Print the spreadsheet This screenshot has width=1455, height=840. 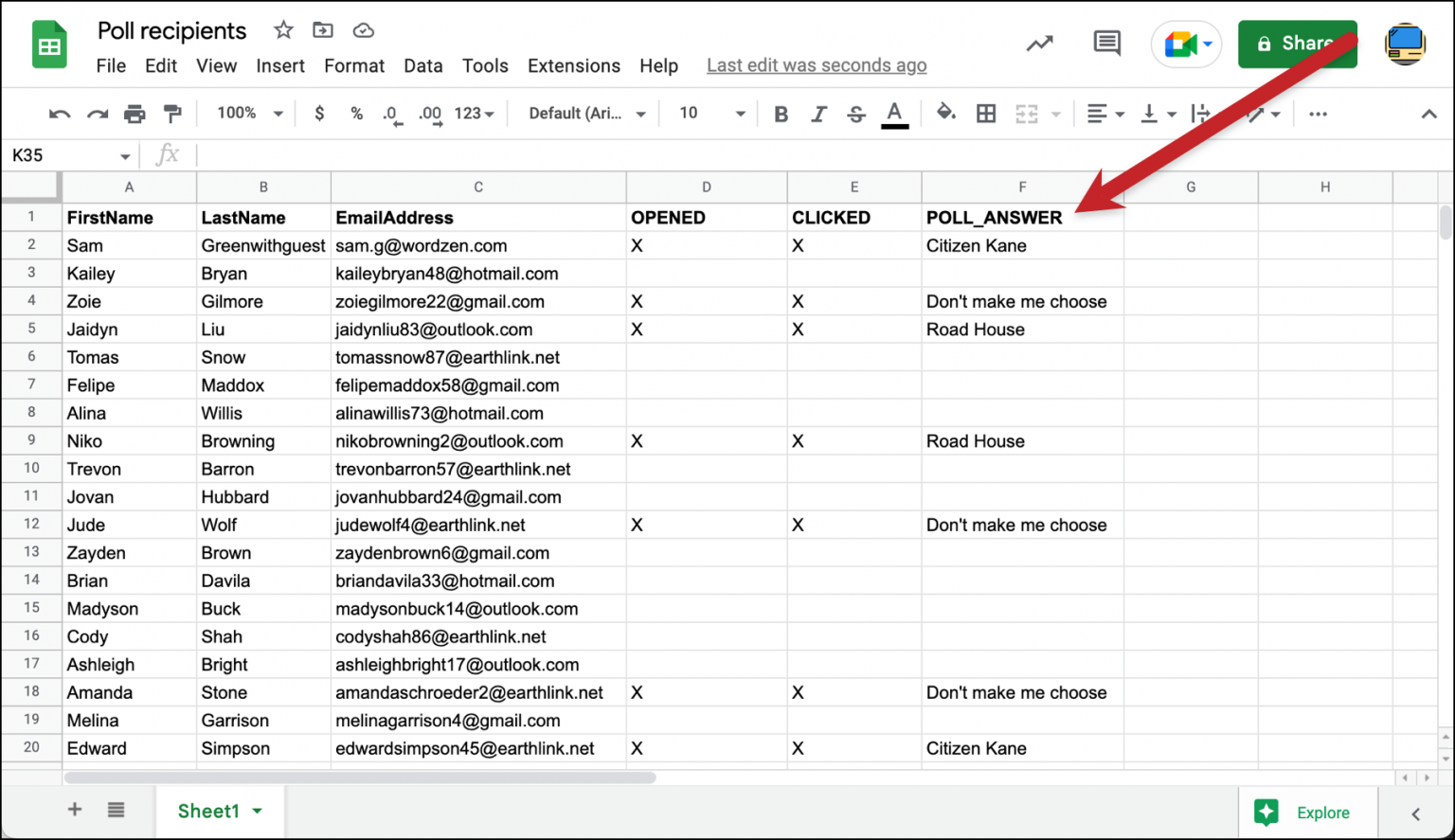(135, 113)
